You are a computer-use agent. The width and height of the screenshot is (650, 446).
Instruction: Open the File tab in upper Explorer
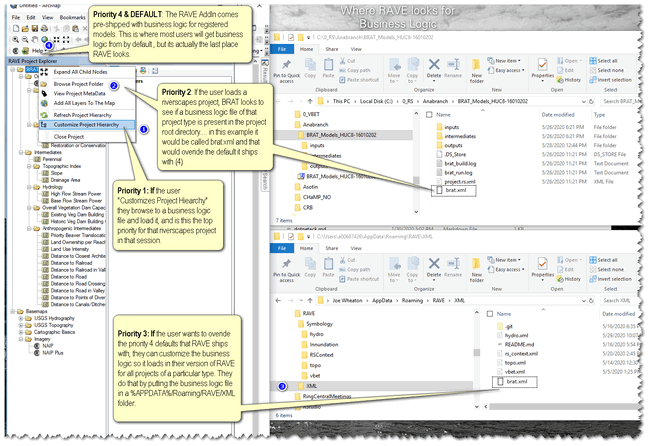pyautogui.click(x=283, y=48)
